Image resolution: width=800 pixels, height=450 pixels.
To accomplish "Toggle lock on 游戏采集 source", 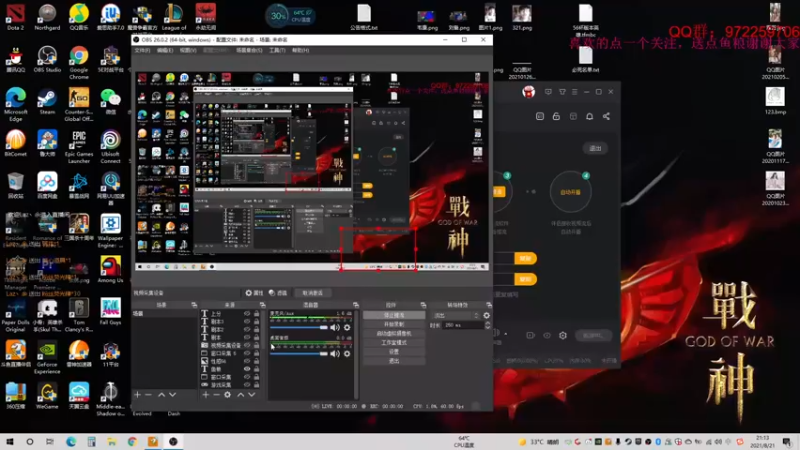I will [257, 385].
